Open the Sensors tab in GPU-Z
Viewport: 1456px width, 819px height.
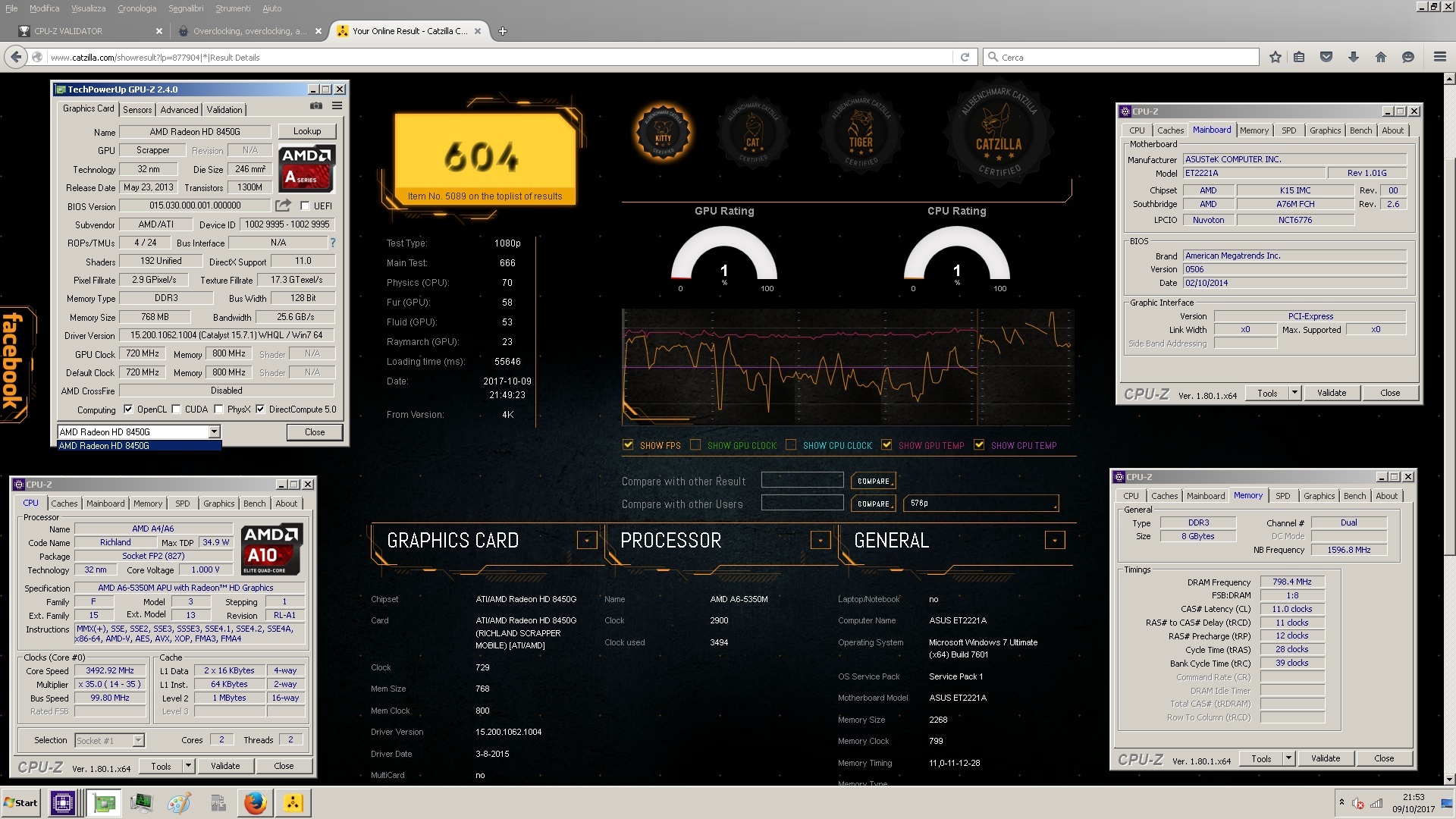click(137, 109)
